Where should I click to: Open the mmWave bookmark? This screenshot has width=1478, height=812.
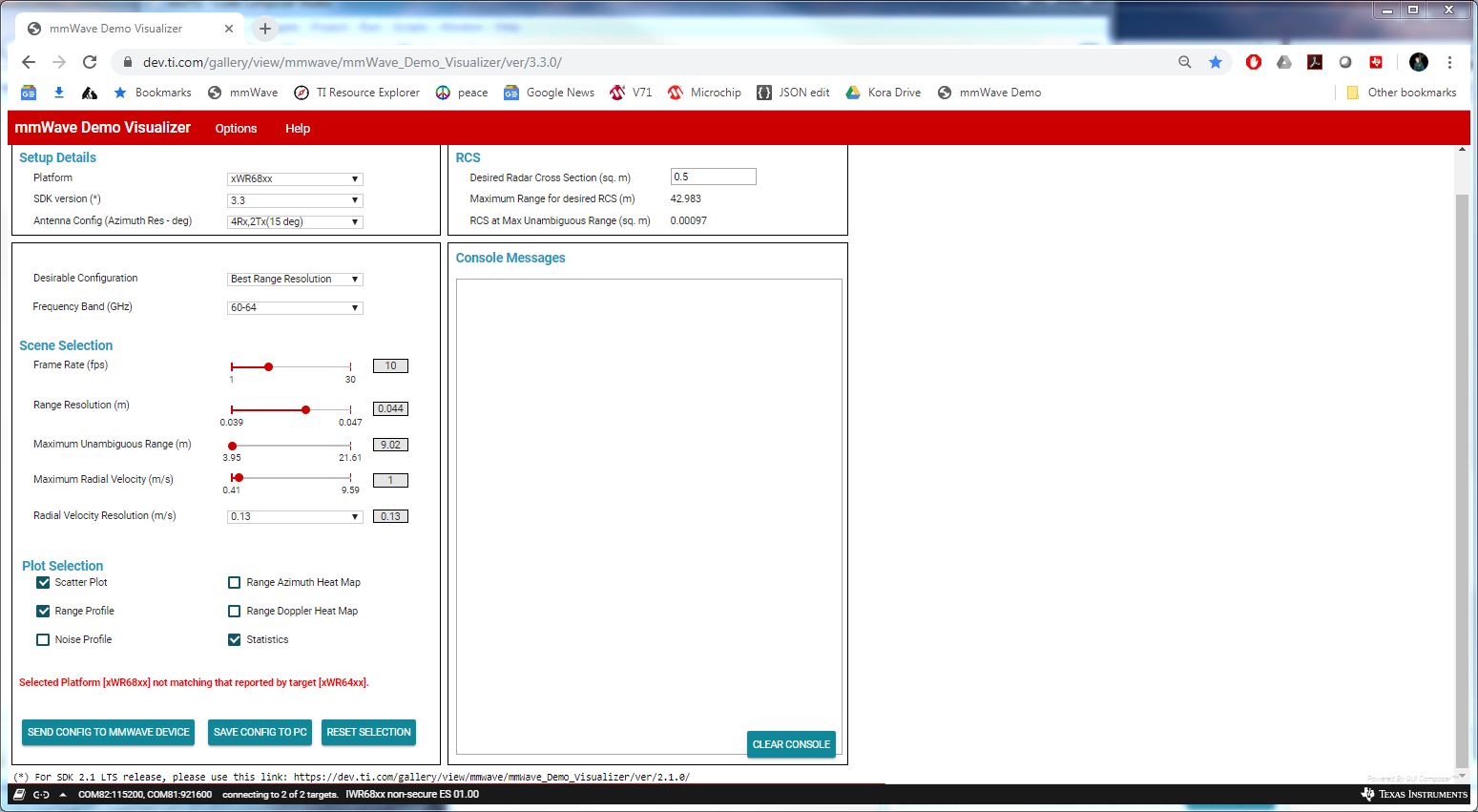(243, 93)
